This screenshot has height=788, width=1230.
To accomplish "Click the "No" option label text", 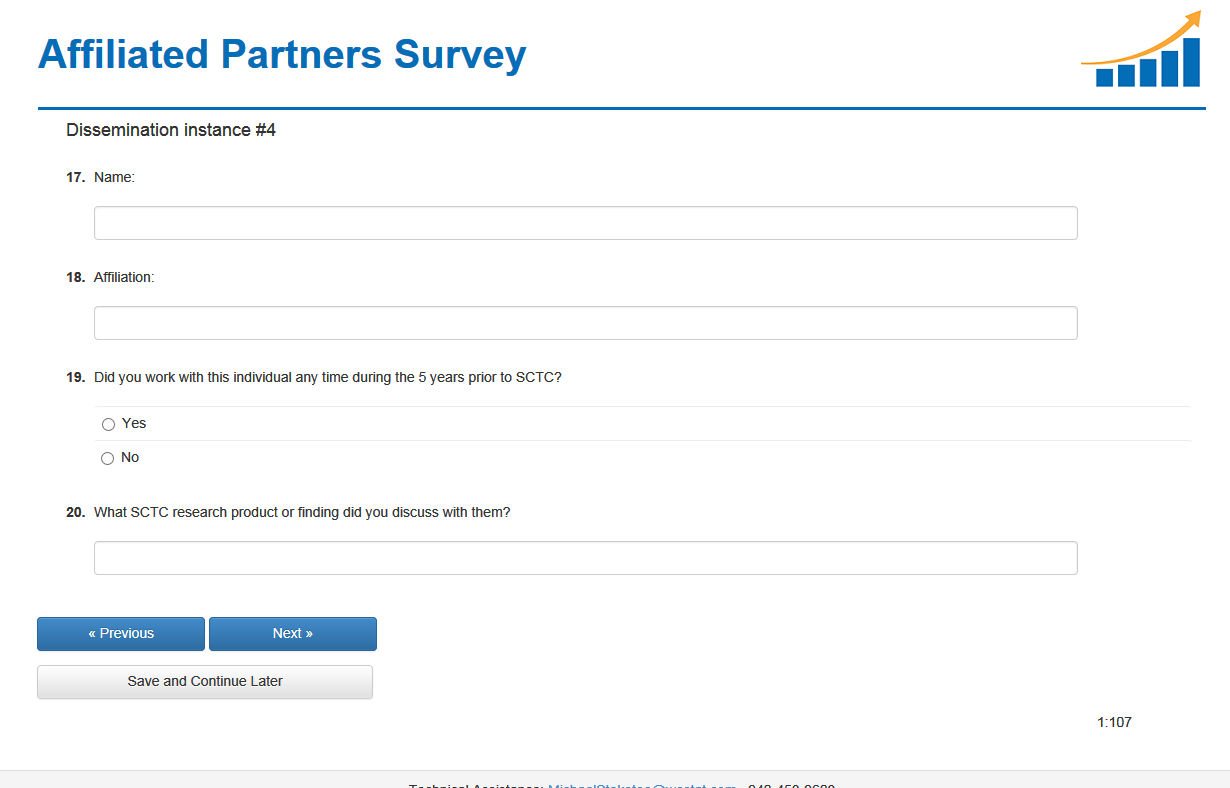I will (130, 458).
